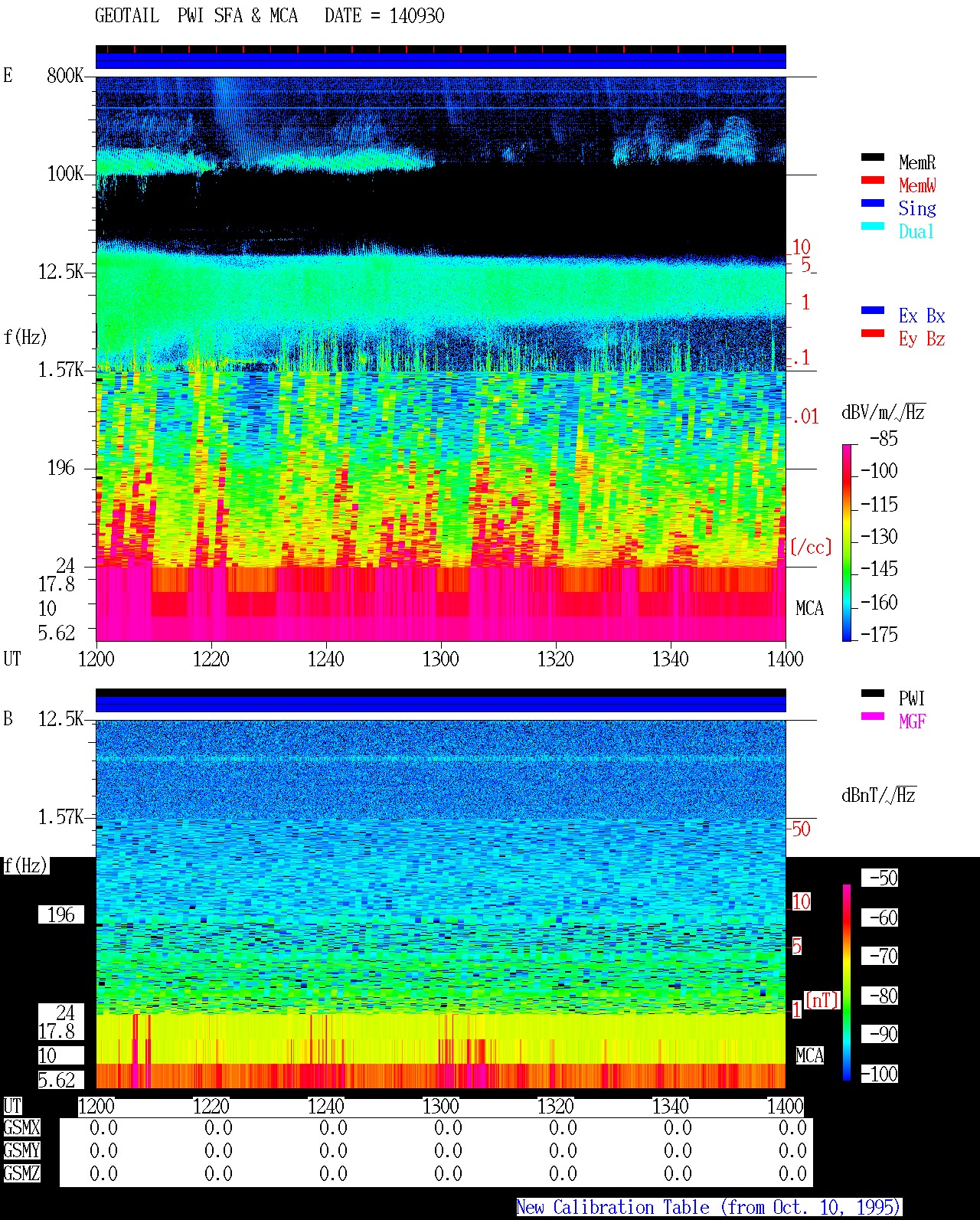Click the B panel '1.57K' axis label
Image resolution: width=980 pixels, height=1220 pixels.
pos(61,816)
